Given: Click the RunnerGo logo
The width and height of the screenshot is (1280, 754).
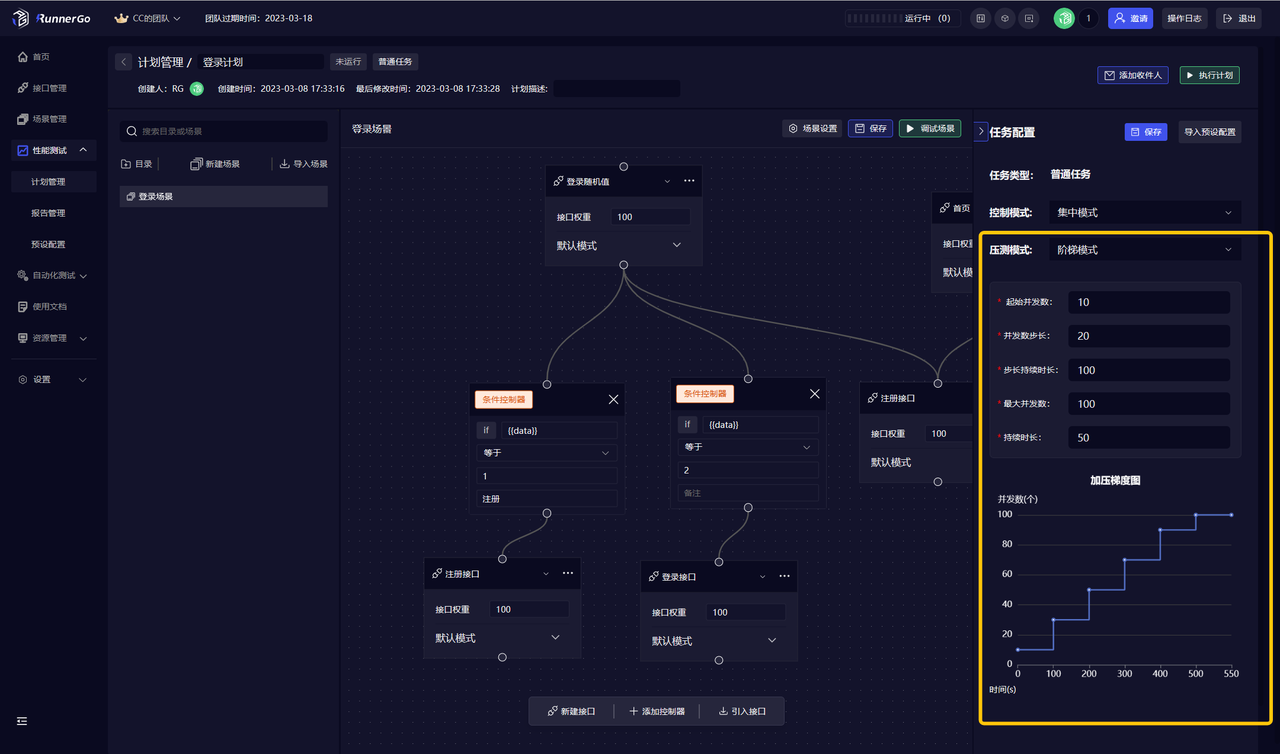Looking at the screenshot, I should [x=51, y=18].
